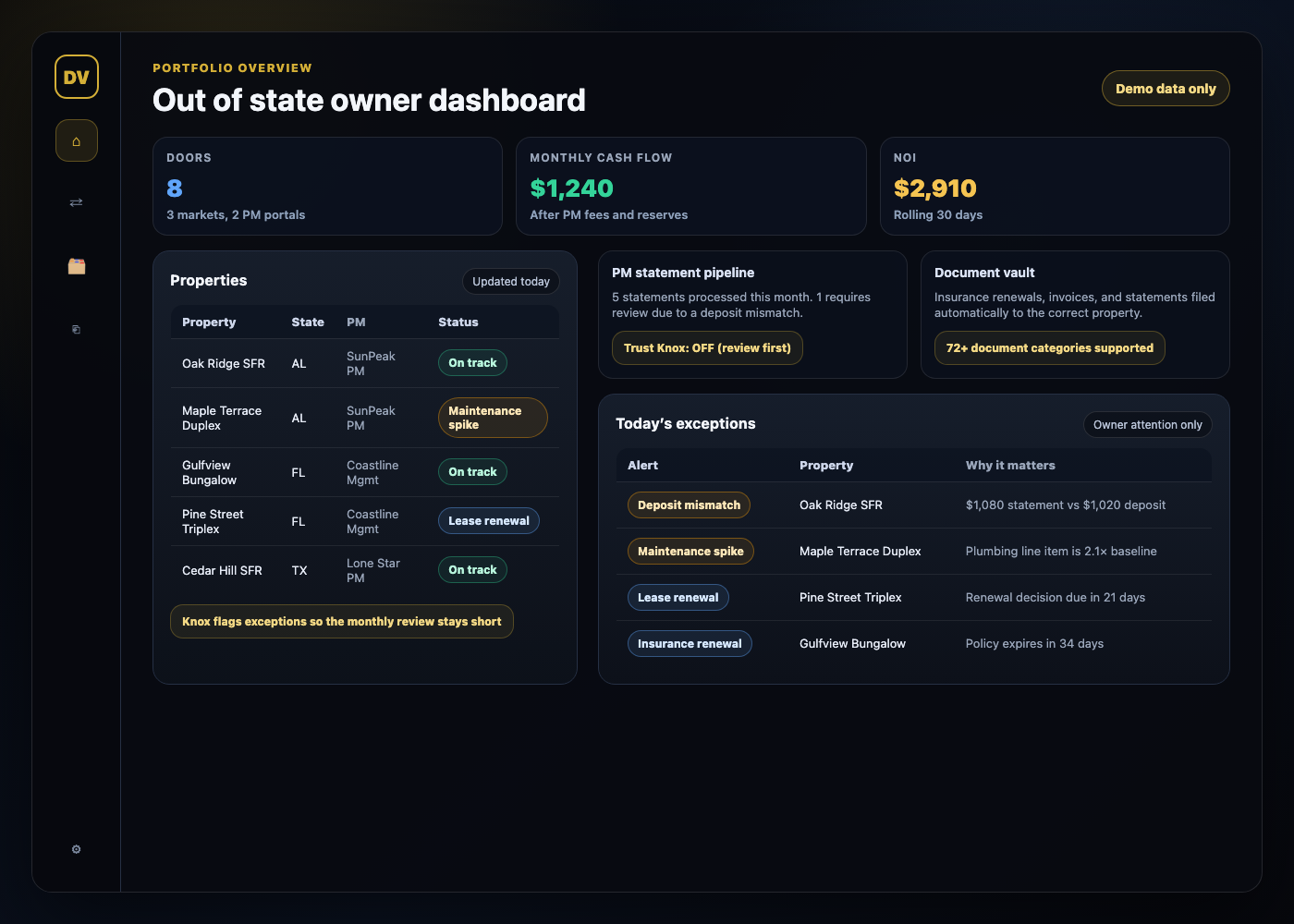
Task: Click Policy expires in 34 days
Action: [1034, 644]
